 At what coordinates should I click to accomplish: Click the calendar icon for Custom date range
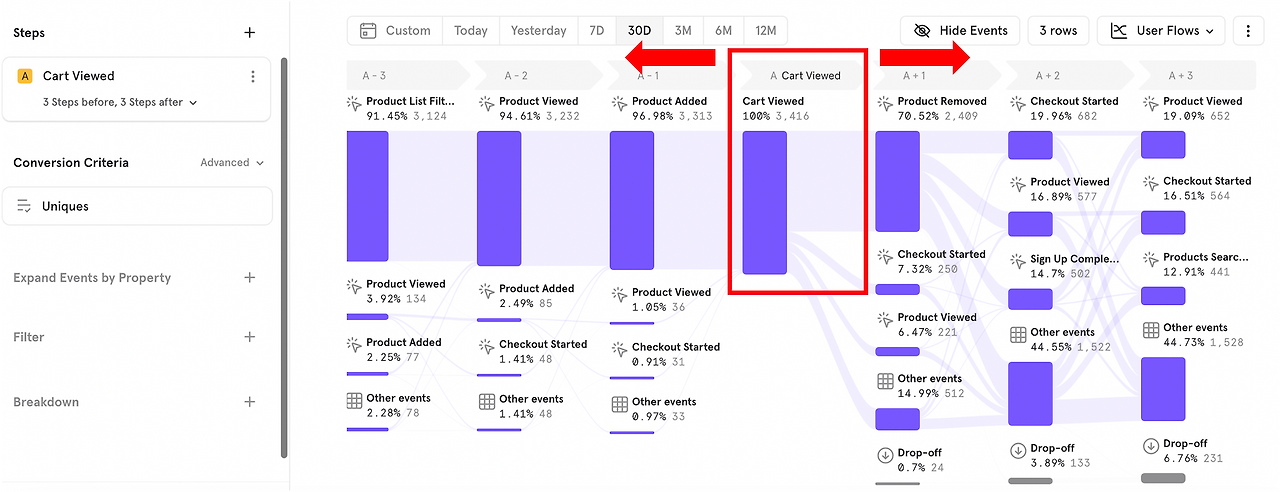[368, 31]
